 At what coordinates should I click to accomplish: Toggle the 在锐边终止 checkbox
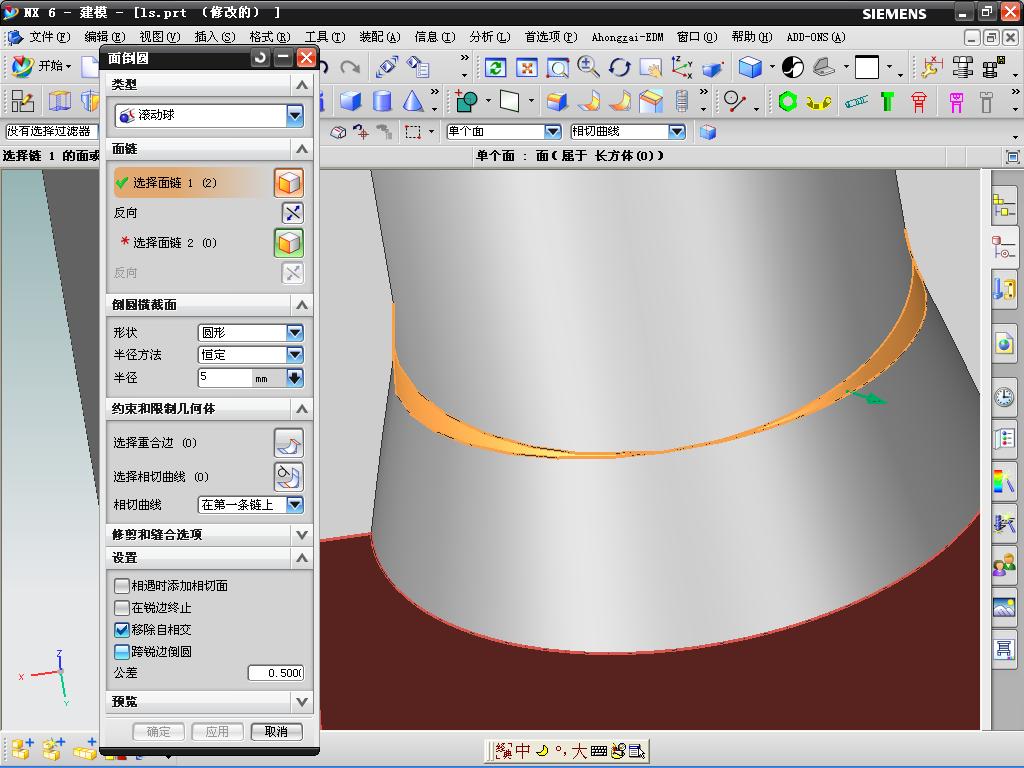(122, 608)
